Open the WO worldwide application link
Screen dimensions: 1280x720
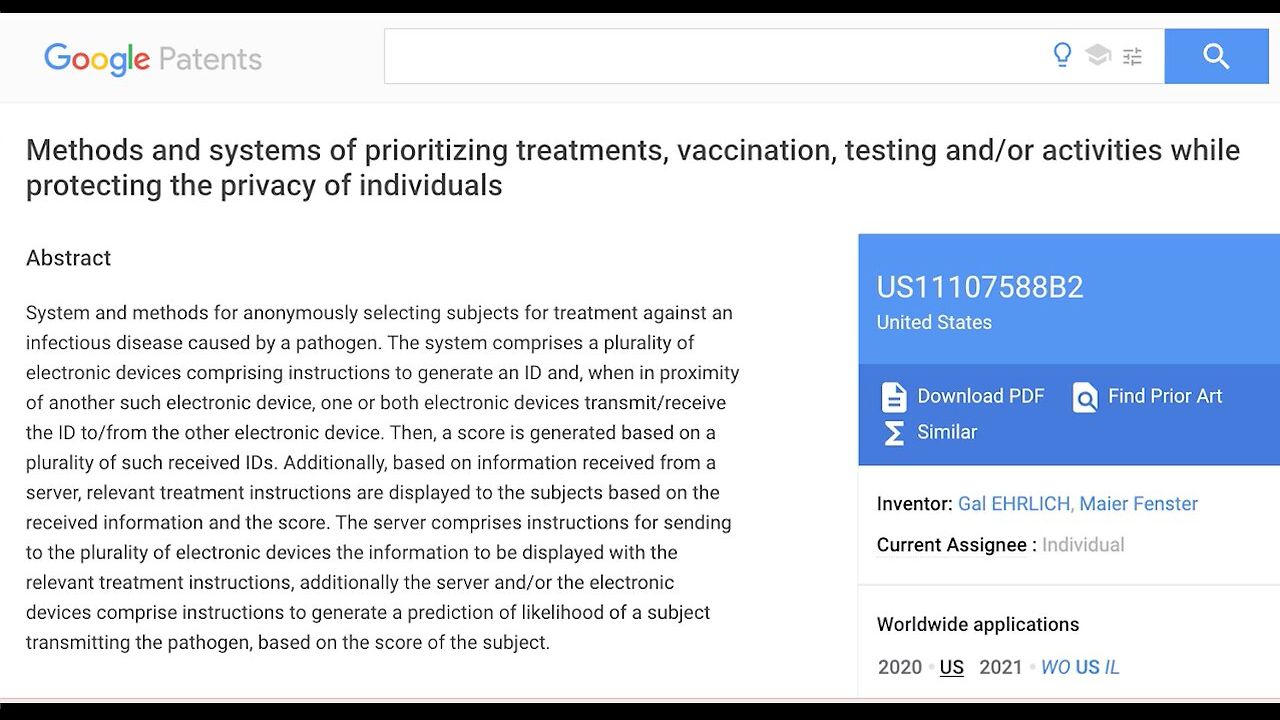click(x=1055, y=667)
